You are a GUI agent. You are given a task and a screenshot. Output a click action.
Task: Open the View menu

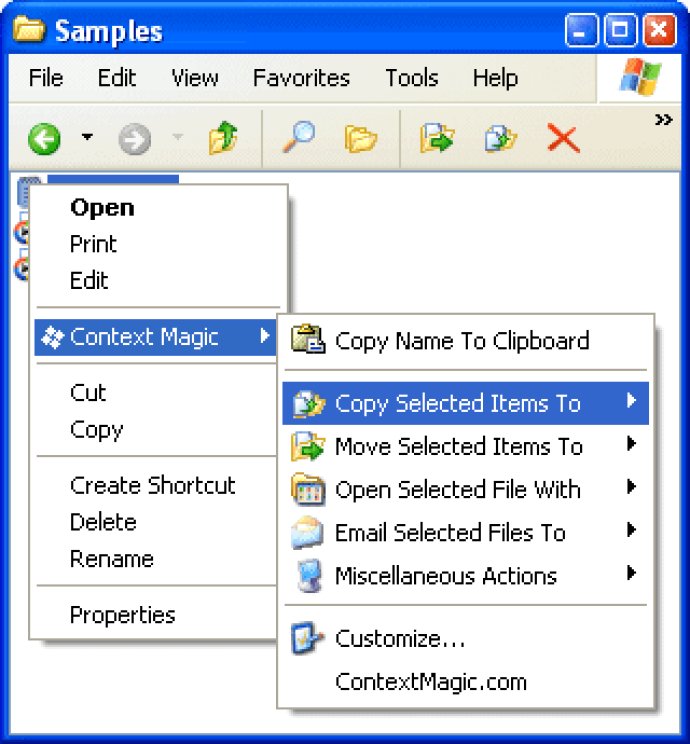click(195, 78)
